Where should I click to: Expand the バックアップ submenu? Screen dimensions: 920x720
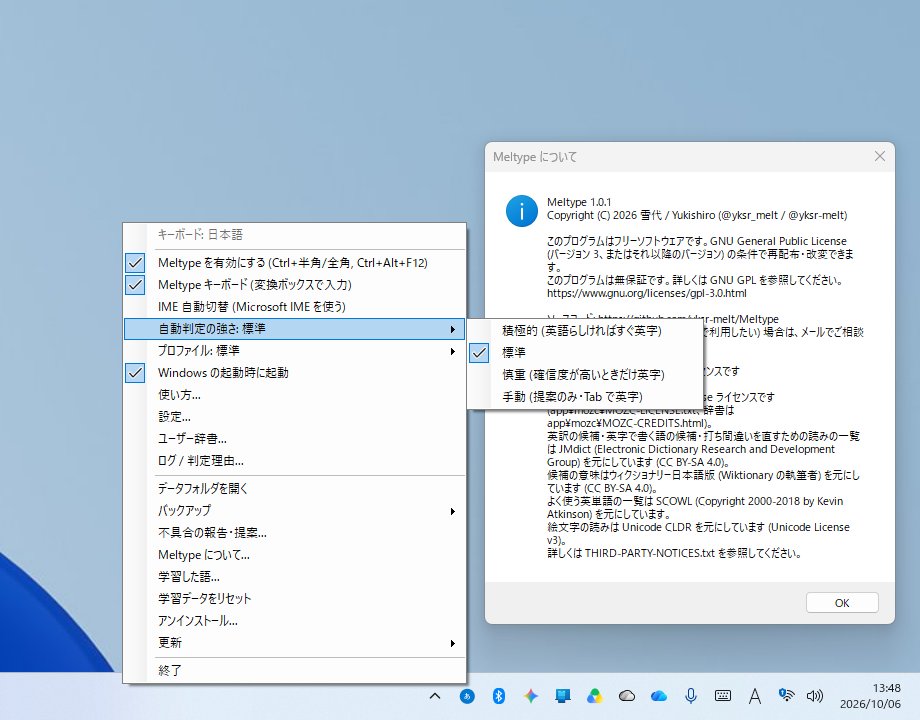(294, 511)
